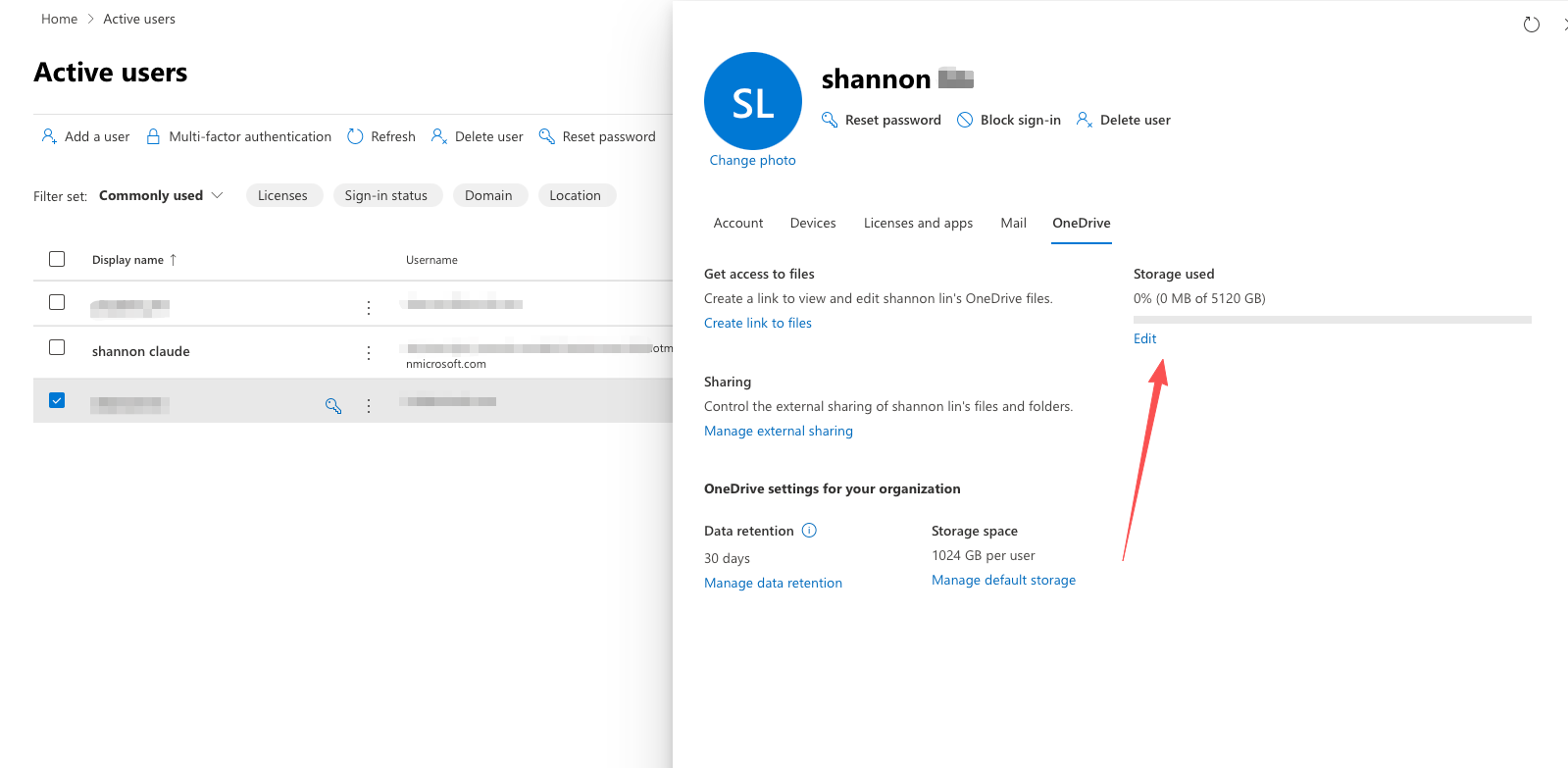The height and width of the screenshot is (768, 1568).
Task: Click the key icon in selected row
Action: 333,405
